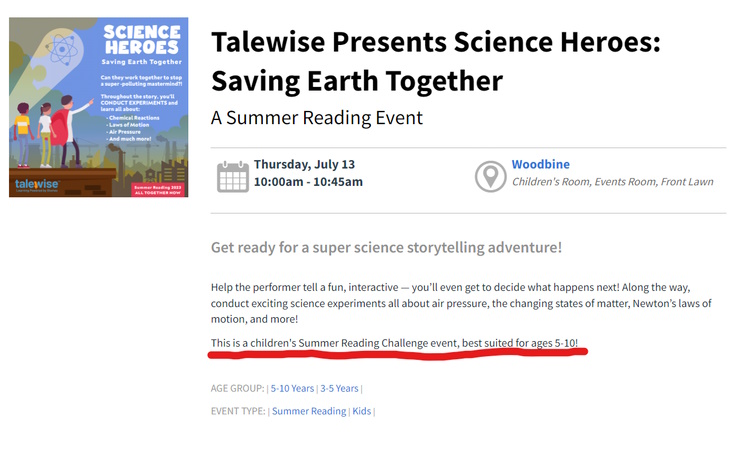Open the Woodbine location link
The width and height of the screenshot is (736, 460).
pyautogui.click(x=541, y=164)
